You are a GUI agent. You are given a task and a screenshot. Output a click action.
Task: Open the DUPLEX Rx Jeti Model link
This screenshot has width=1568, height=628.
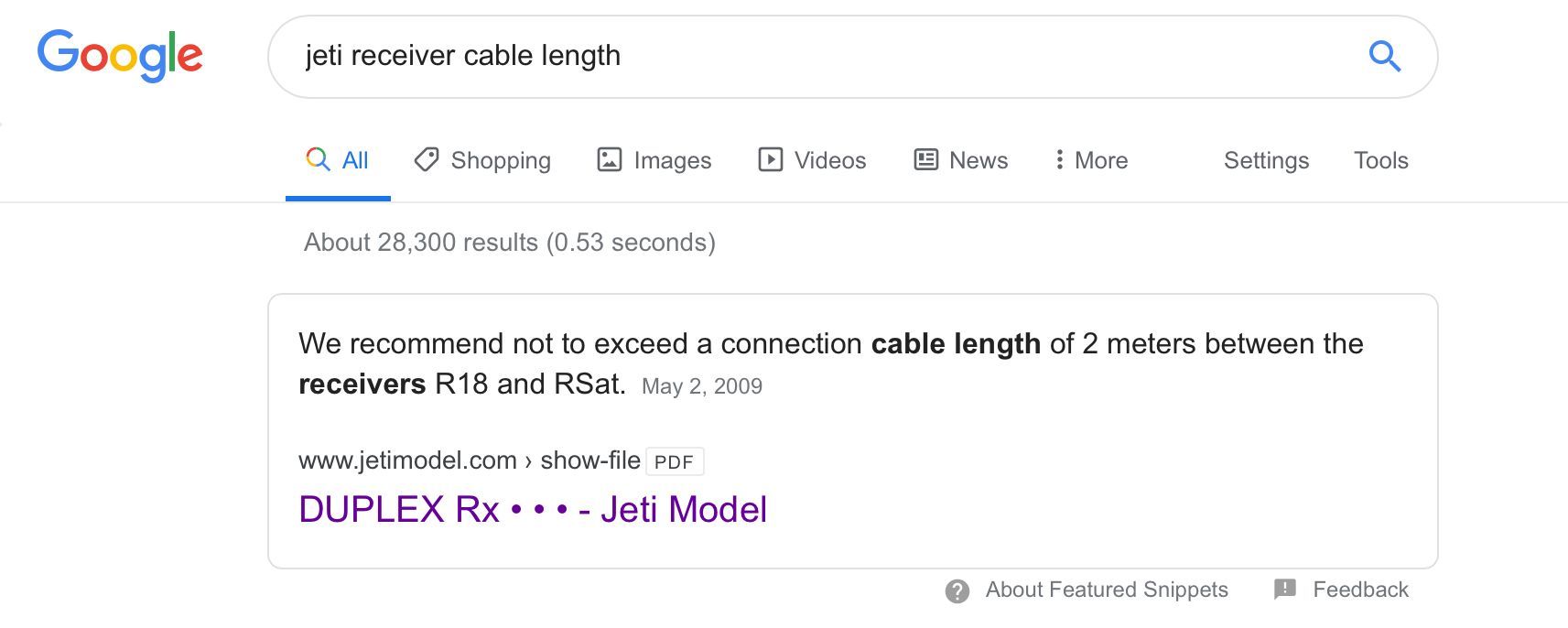click(x=533, y=509)
